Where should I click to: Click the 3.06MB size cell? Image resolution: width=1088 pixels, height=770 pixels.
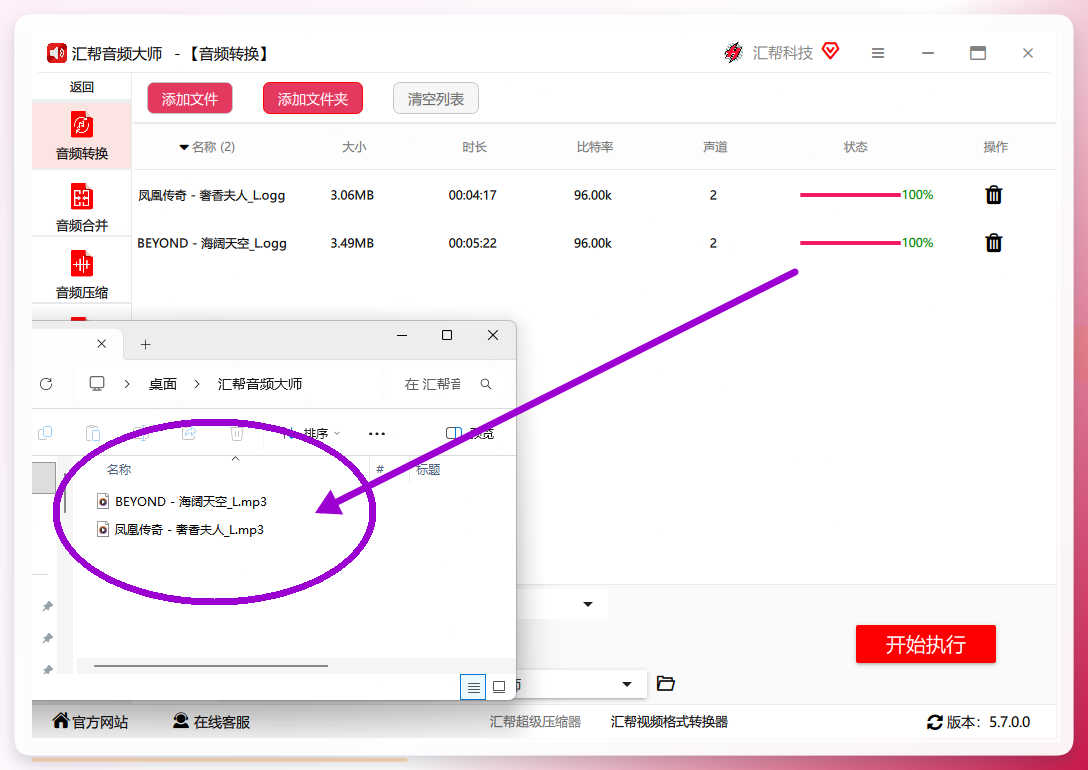coord(352,195)
